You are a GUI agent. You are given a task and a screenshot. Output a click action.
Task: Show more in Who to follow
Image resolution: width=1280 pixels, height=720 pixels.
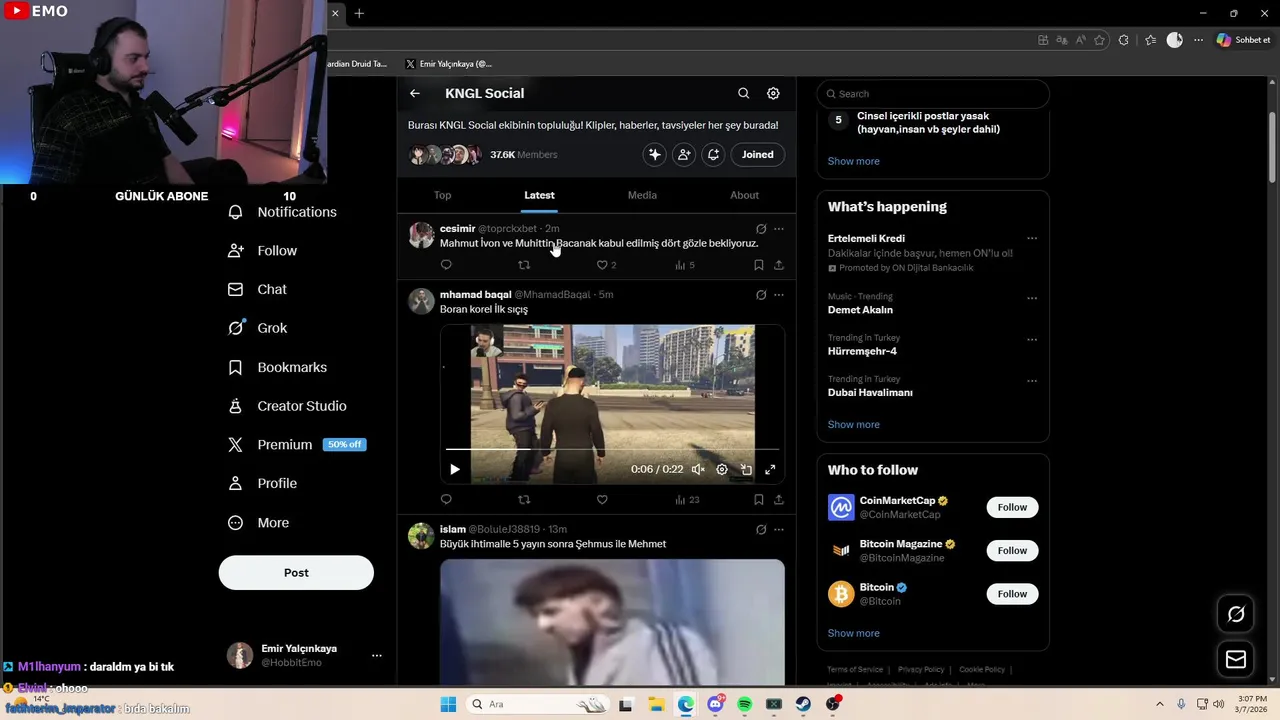[x=853, y=633]
